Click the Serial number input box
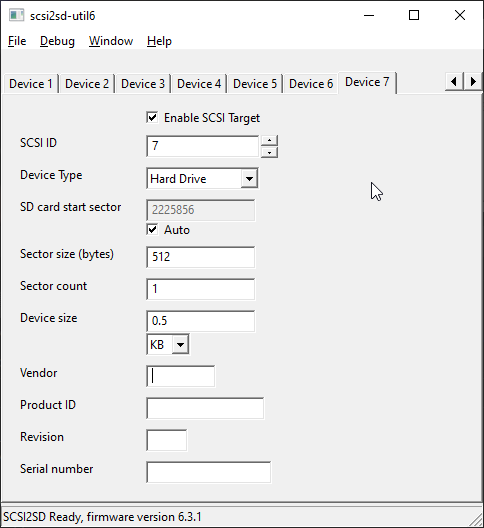 (x=208, y=472)
